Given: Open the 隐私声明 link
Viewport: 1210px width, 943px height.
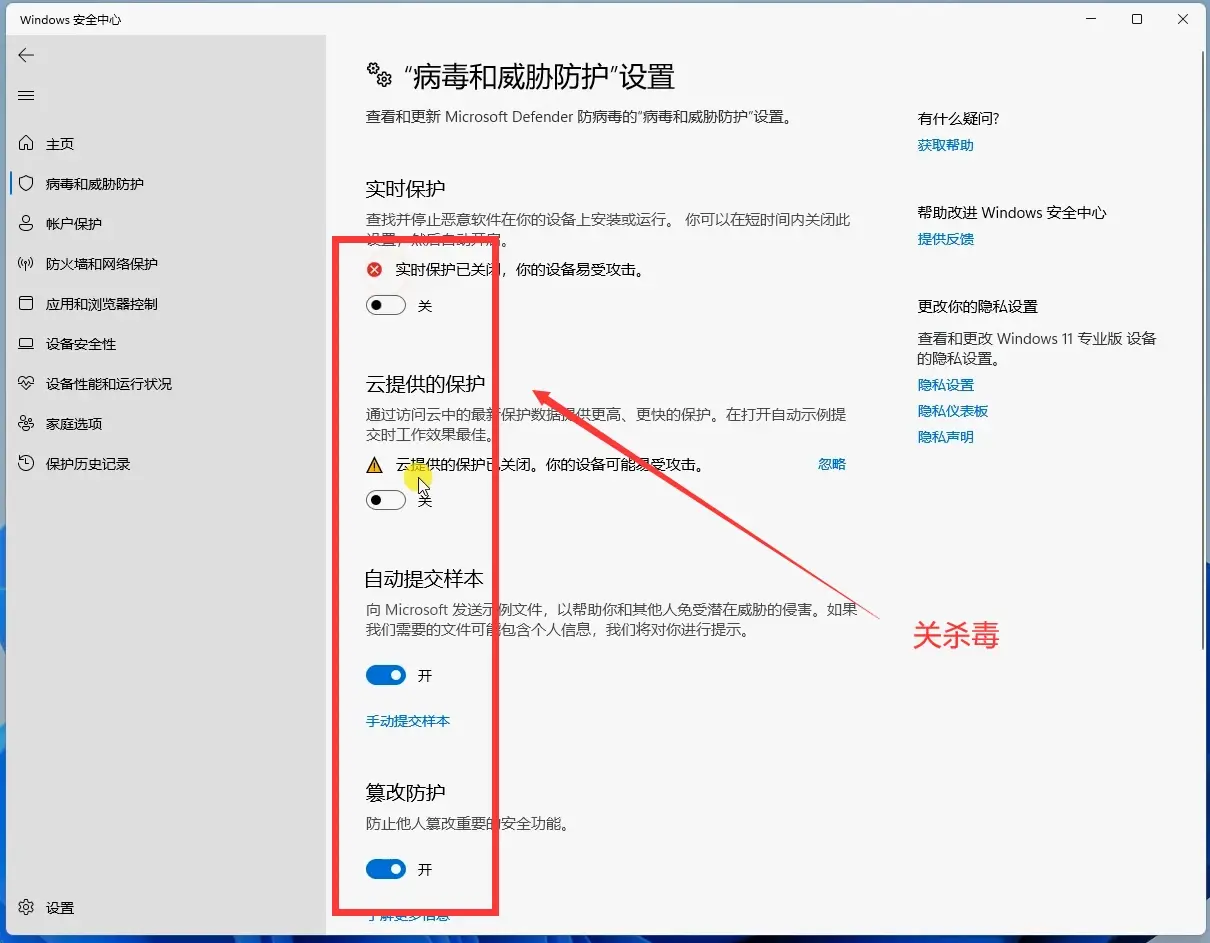Looking at the screenshot, I should click(945, 437).
